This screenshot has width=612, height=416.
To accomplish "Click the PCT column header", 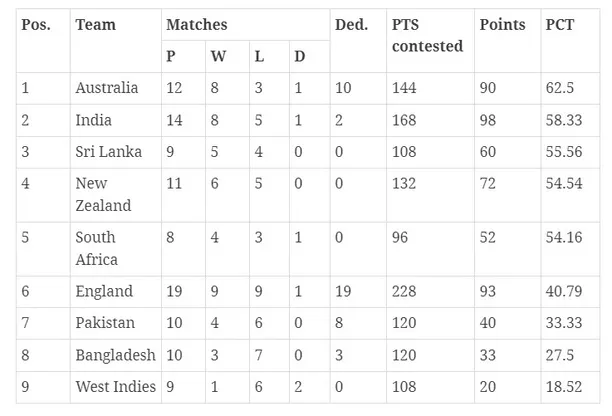I will pyautogui.click(x=559, y=24).
